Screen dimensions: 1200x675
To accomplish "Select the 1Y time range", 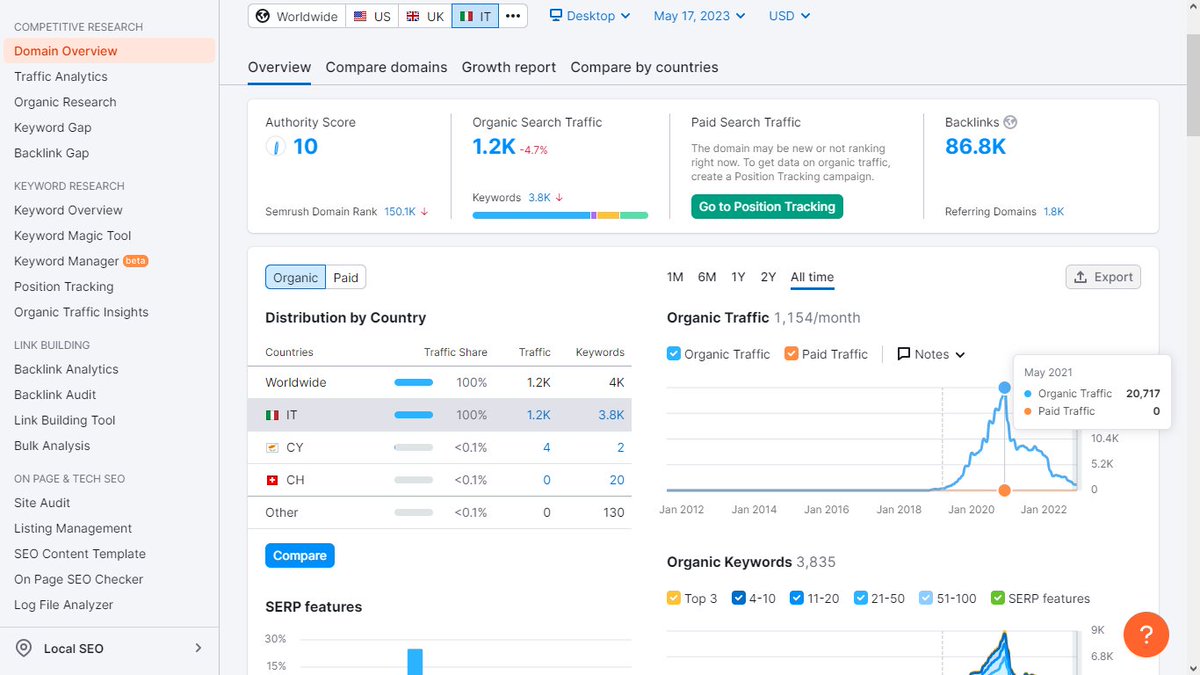I will pos(738,277).
